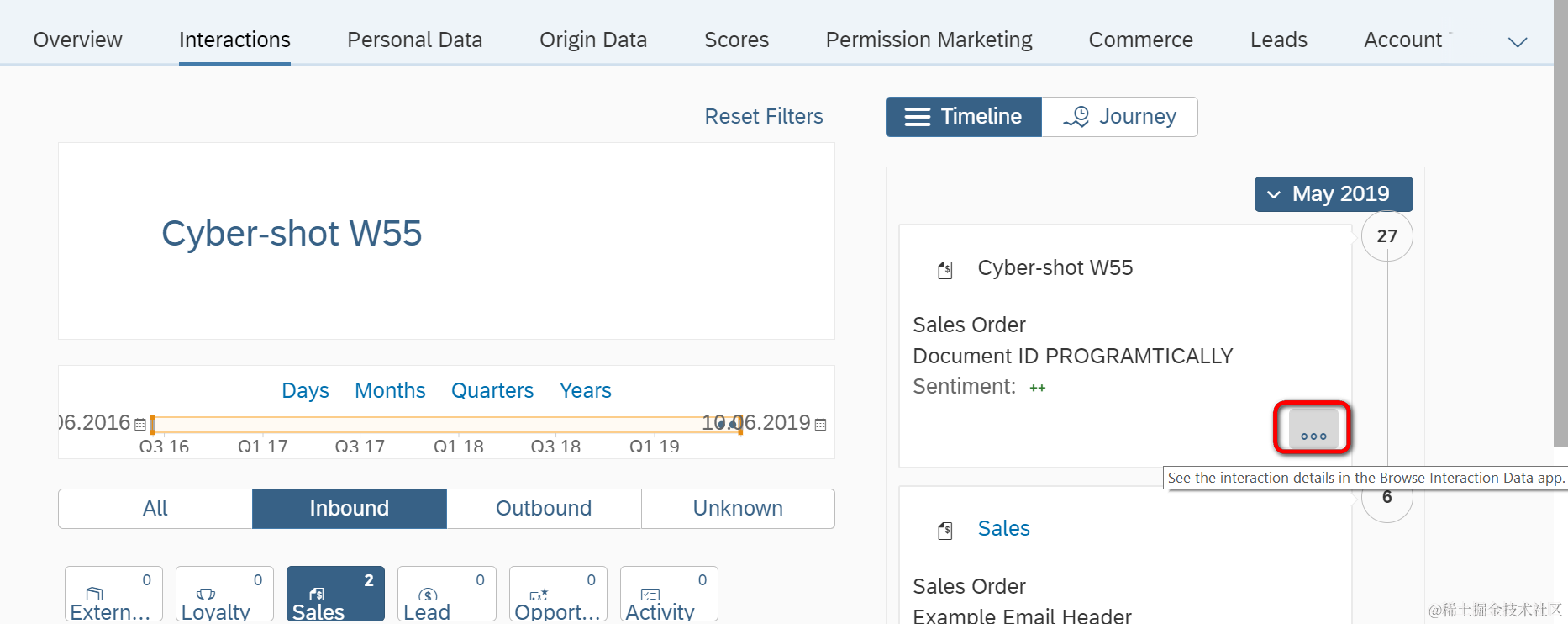This screenshot has width=1568, height=624.
Task: Switch to the Journey view
Action: click(1119, 117)
